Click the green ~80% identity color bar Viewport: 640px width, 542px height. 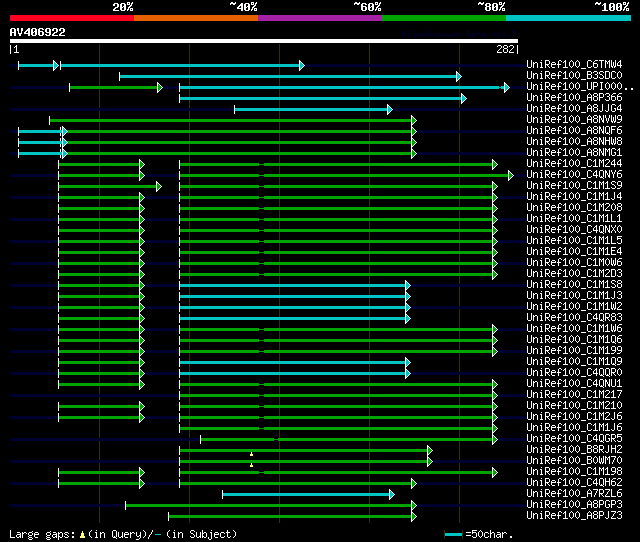444,18
